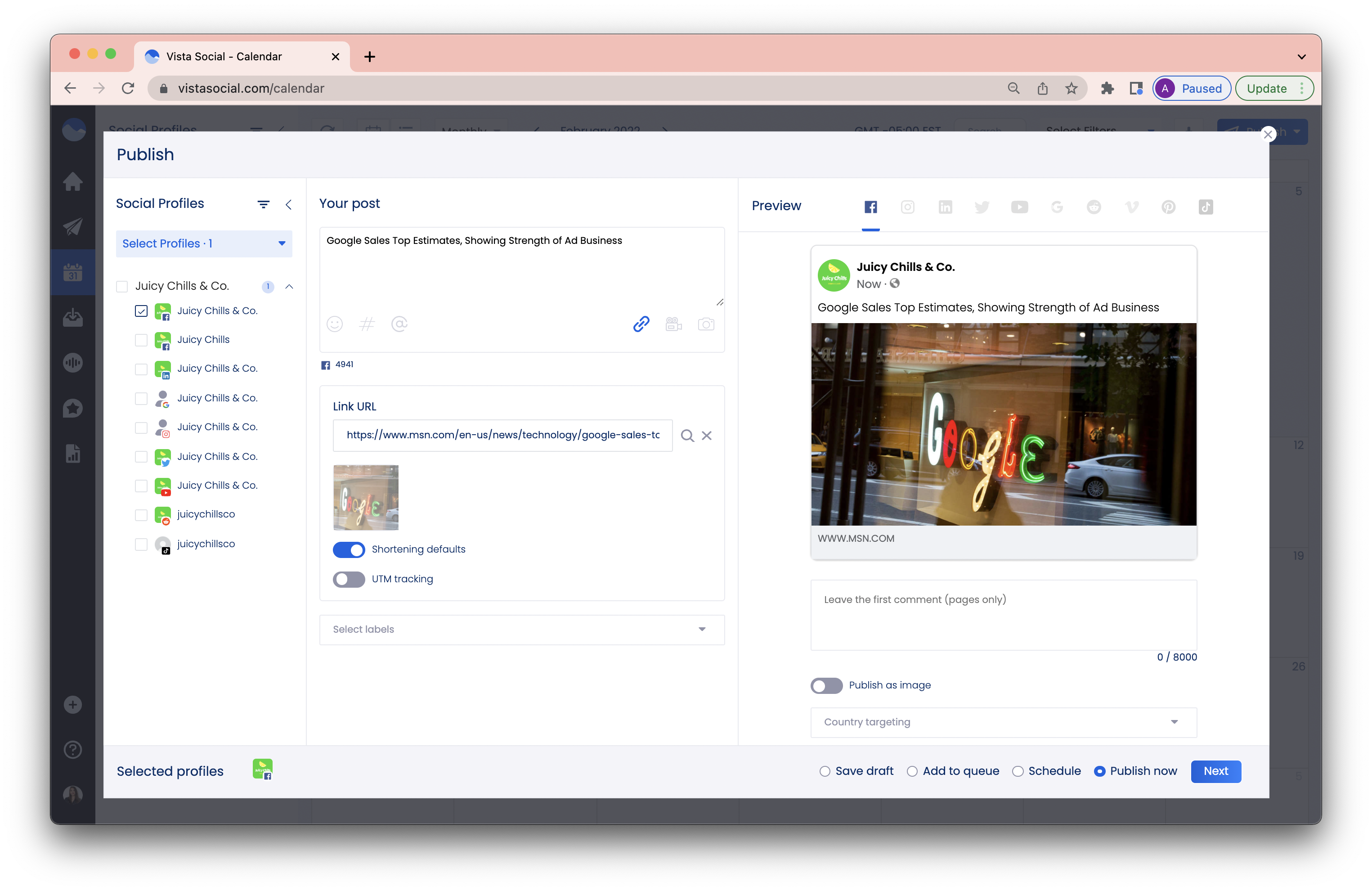Open Inbox tray in sidebar
Screen dimensions: 1372x891
(x=72, y=317)
